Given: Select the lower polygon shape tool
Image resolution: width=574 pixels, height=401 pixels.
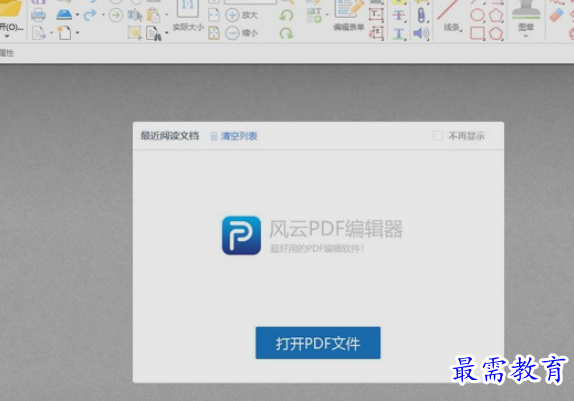Looking at the screenshot, I should coord(496,33).
